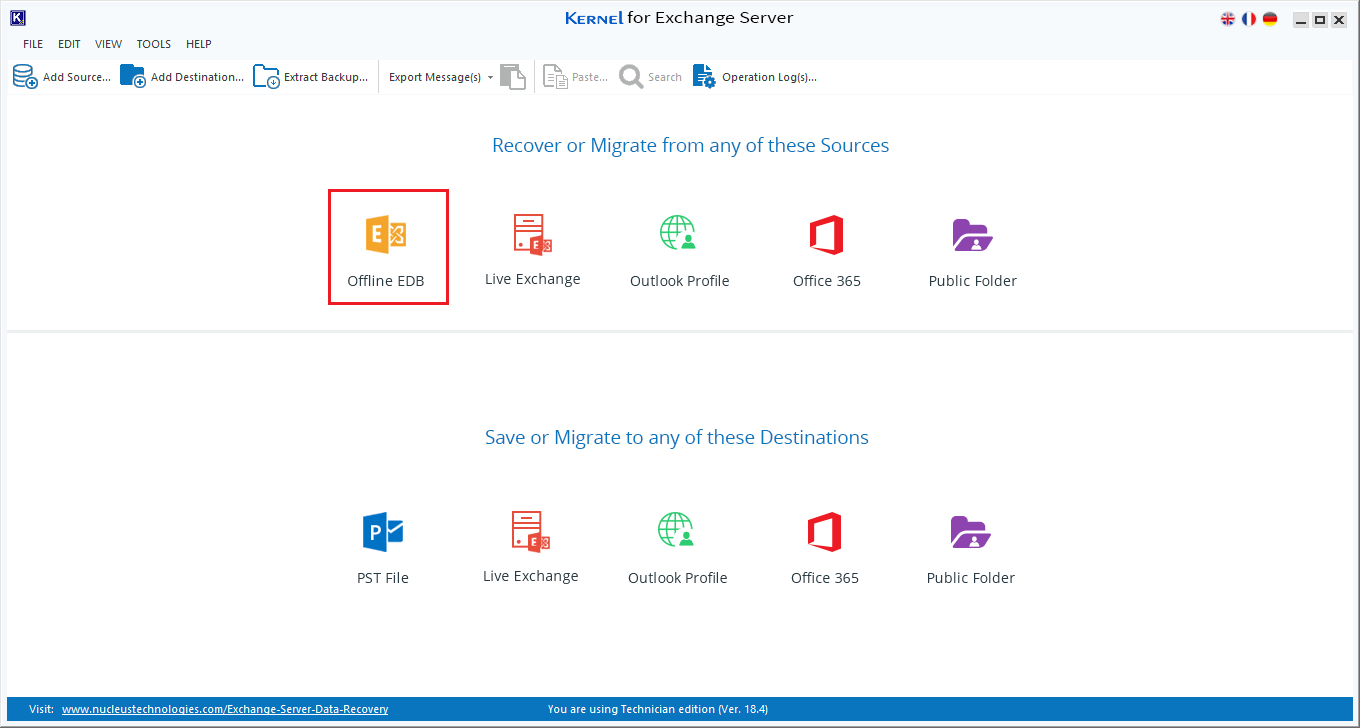Expand Export Message(s) dropdown arrow
The height and width of the screenshot is (728, 1360).
(x=490, y=78)
